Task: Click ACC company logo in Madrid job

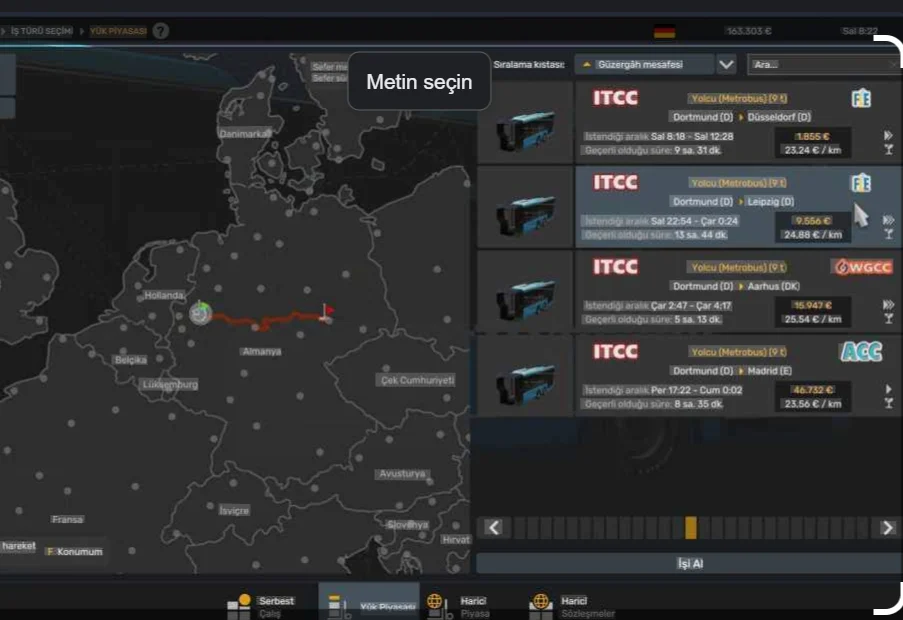Action: 861,351
